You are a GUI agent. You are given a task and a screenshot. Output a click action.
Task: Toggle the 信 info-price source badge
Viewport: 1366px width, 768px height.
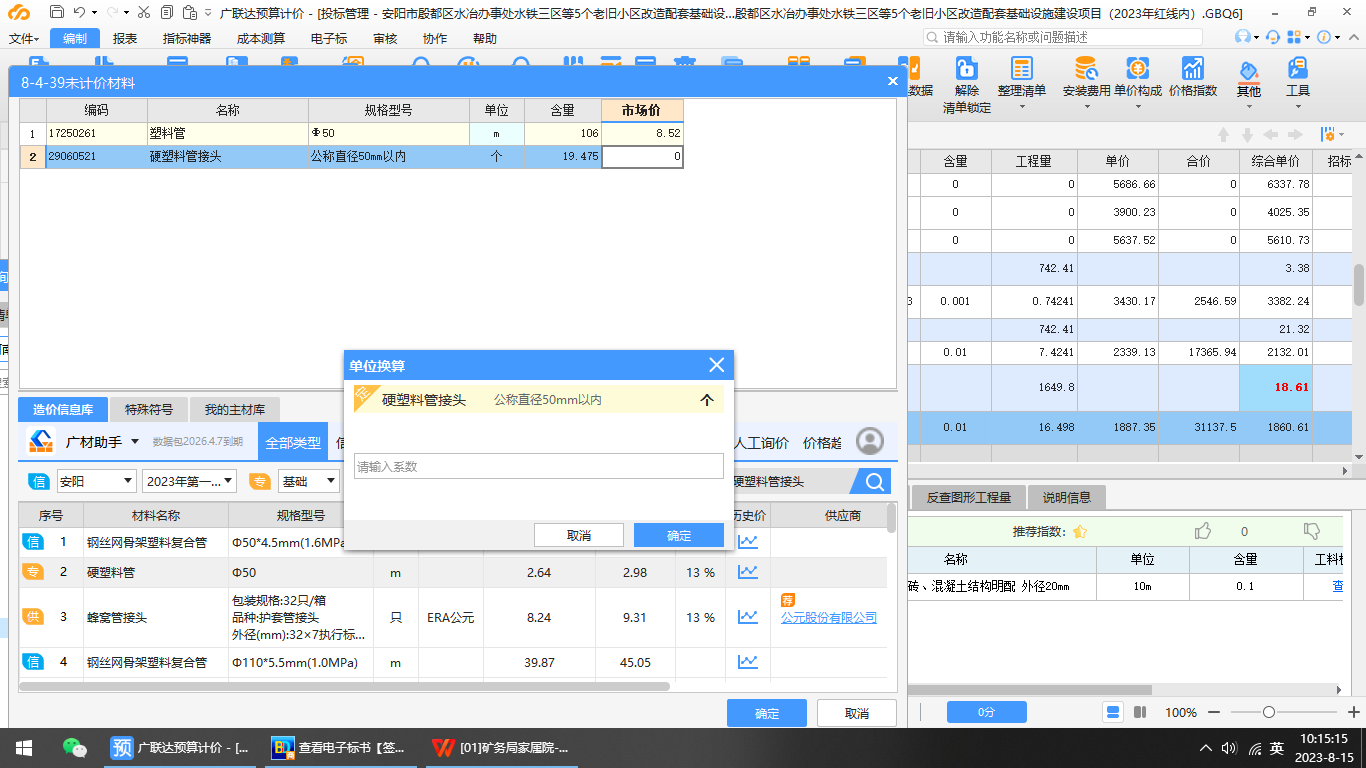39,481
